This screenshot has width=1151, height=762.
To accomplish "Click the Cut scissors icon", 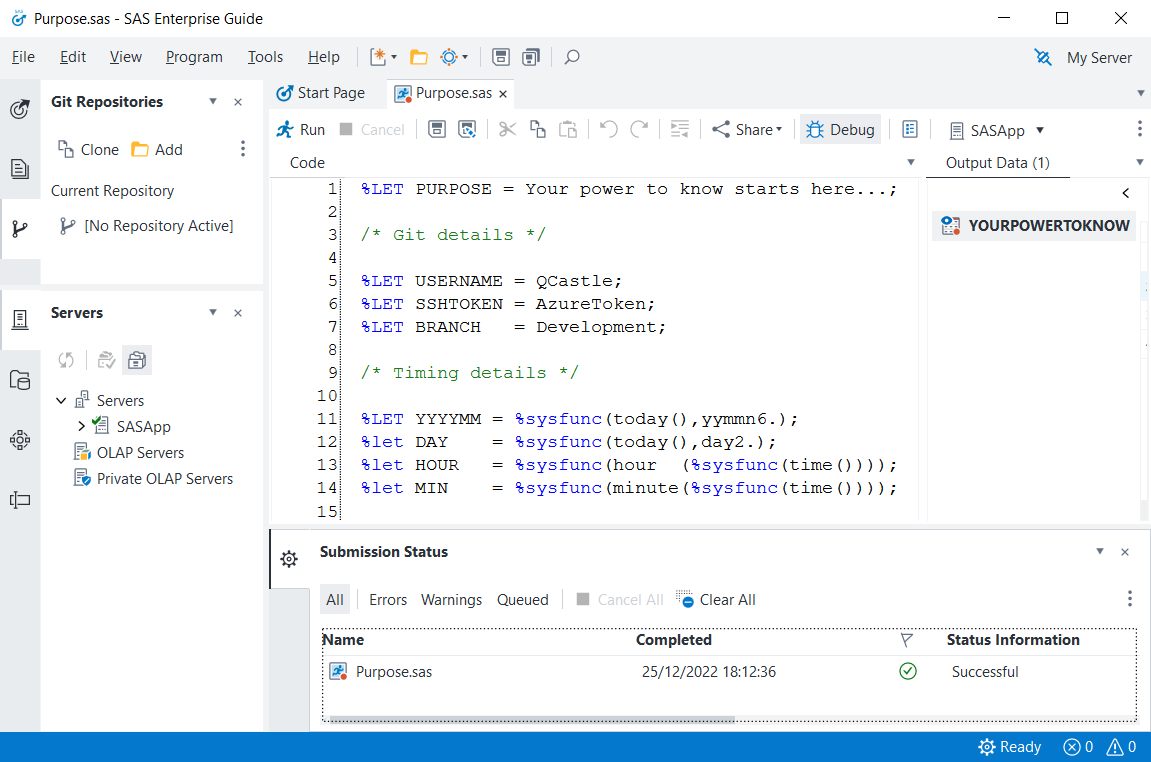I will (508, 130).
